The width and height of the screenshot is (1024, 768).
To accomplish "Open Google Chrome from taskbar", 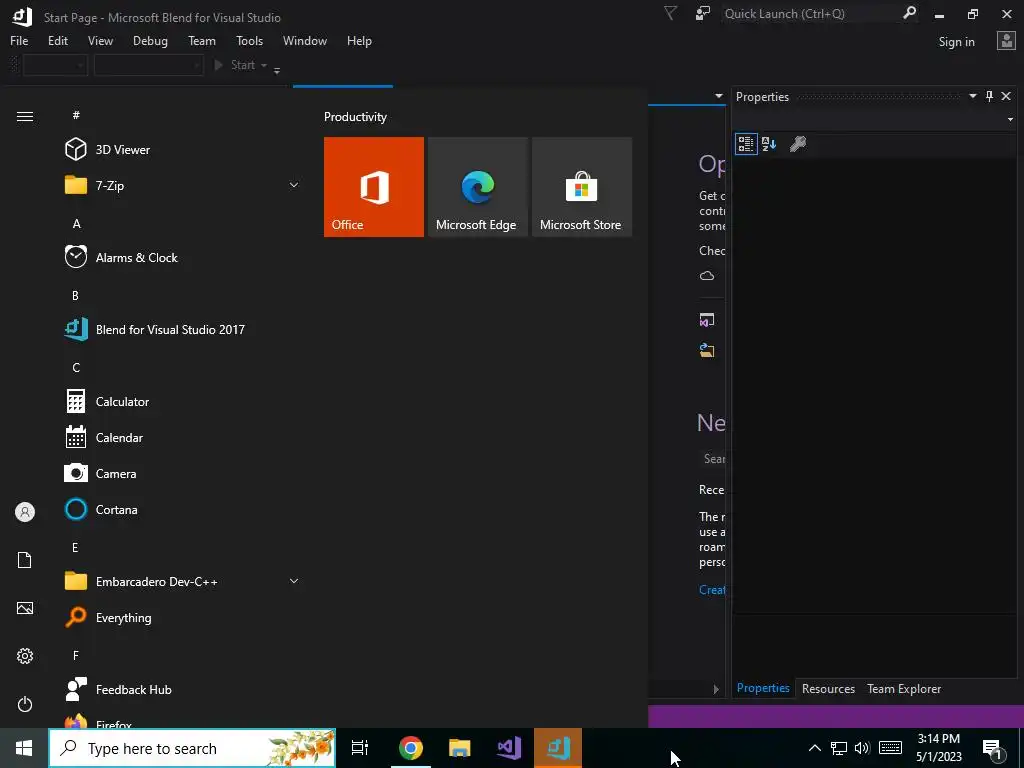I will click(411, 748).
